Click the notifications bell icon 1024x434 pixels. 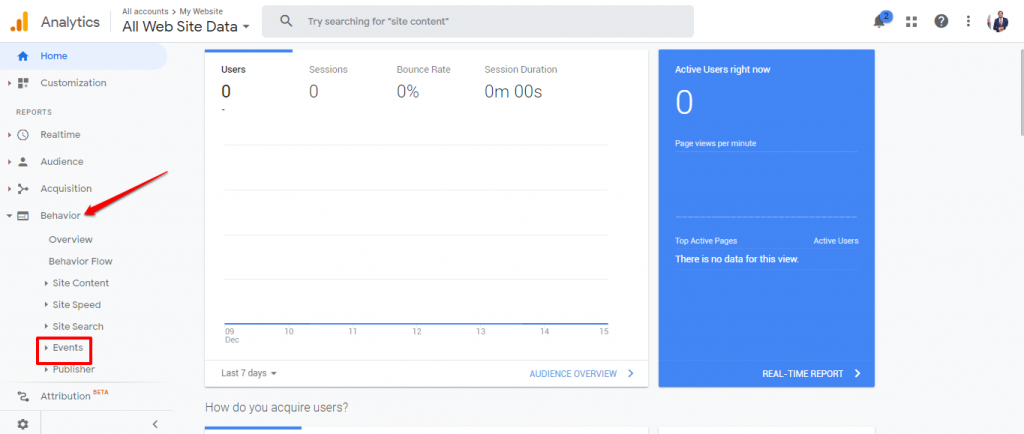coord(880,21)
